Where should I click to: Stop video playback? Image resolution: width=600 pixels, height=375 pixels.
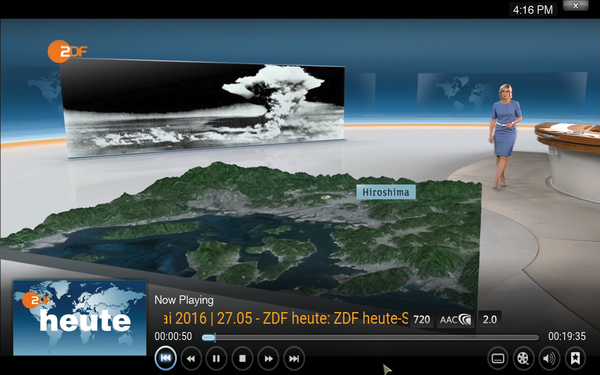242,359
